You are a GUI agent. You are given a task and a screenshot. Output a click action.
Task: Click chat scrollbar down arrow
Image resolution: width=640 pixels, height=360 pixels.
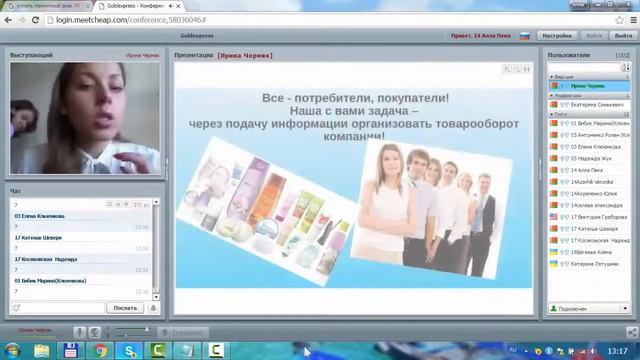[x=156, y=297]
